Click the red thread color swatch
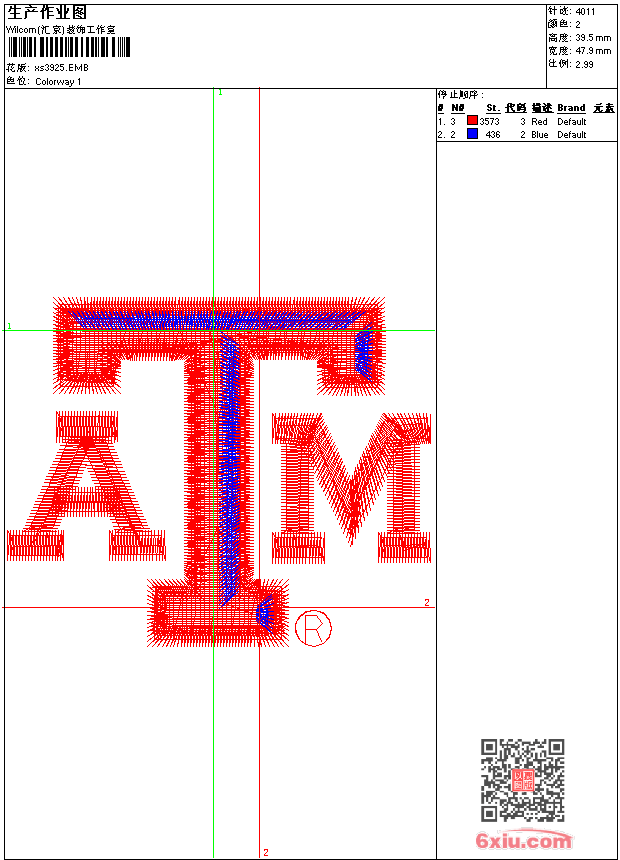 click(472, 121)
